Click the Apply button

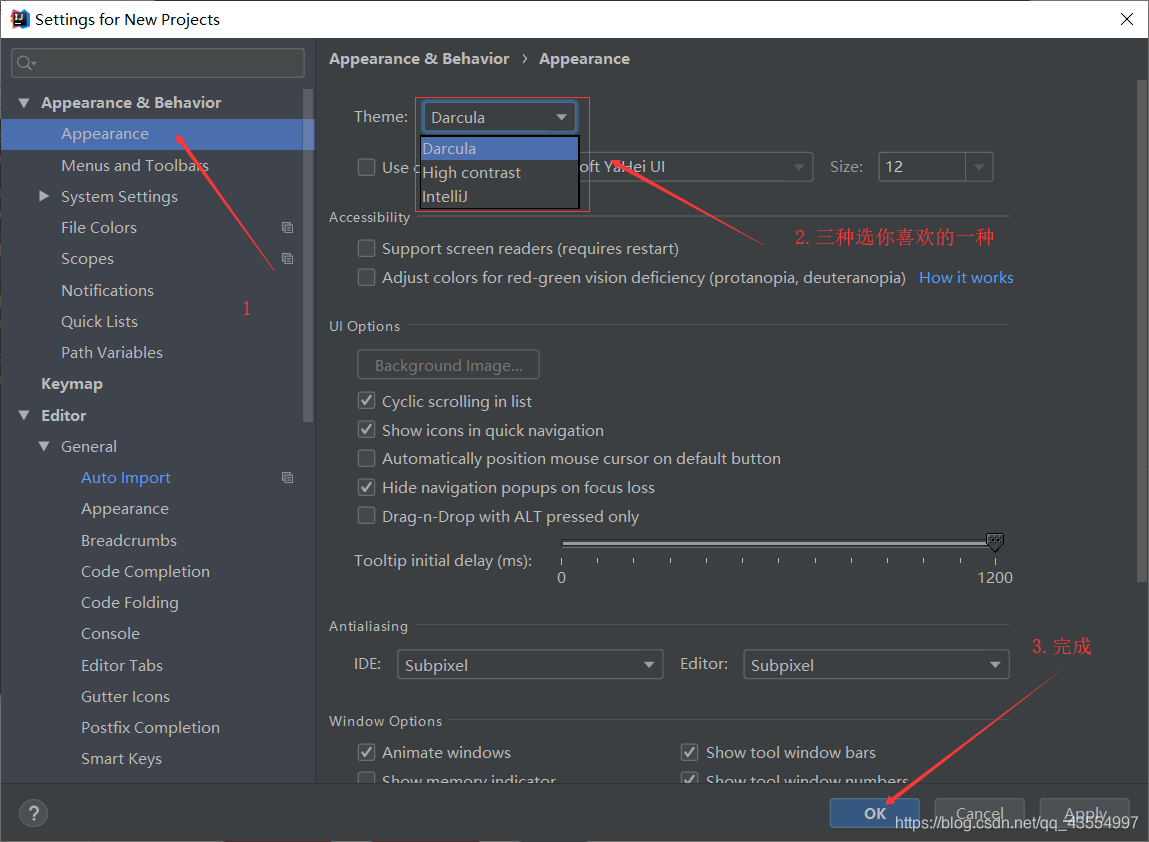(1085, 813)
